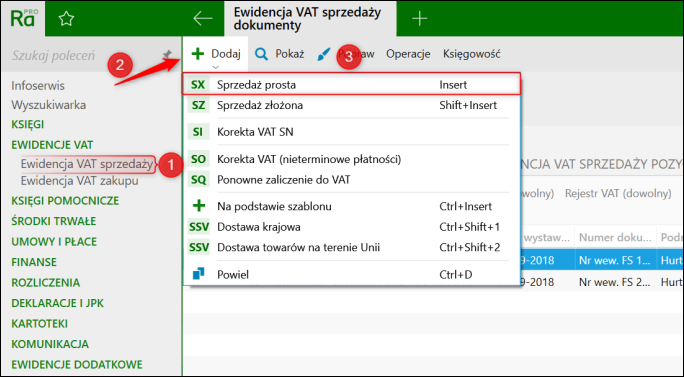Select the Nr wew. FS 2... row cell
The width and height of the screenshot is (684, 377).
(x=615, y=282)
